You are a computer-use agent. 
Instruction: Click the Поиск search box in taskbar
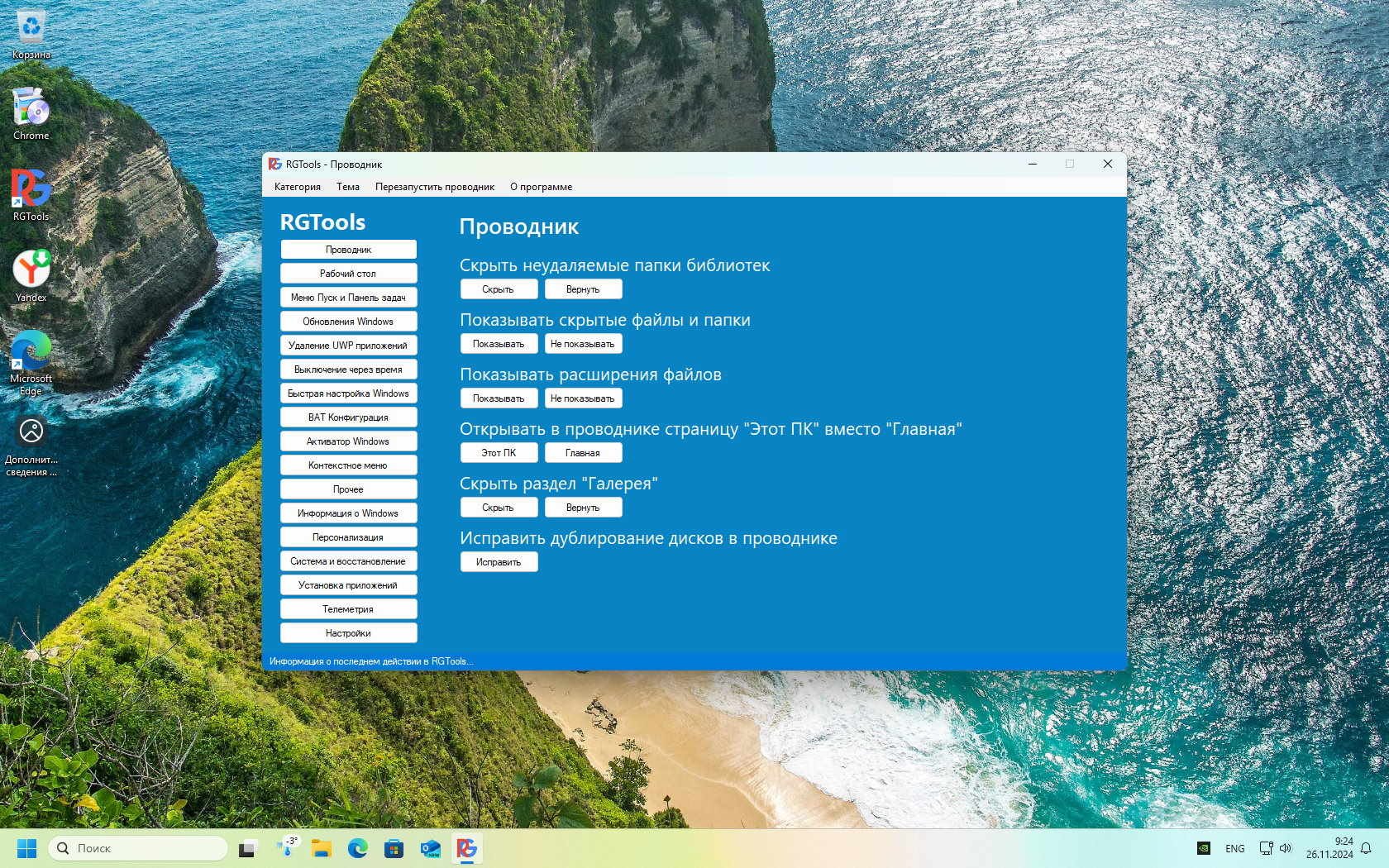point(139,848)
